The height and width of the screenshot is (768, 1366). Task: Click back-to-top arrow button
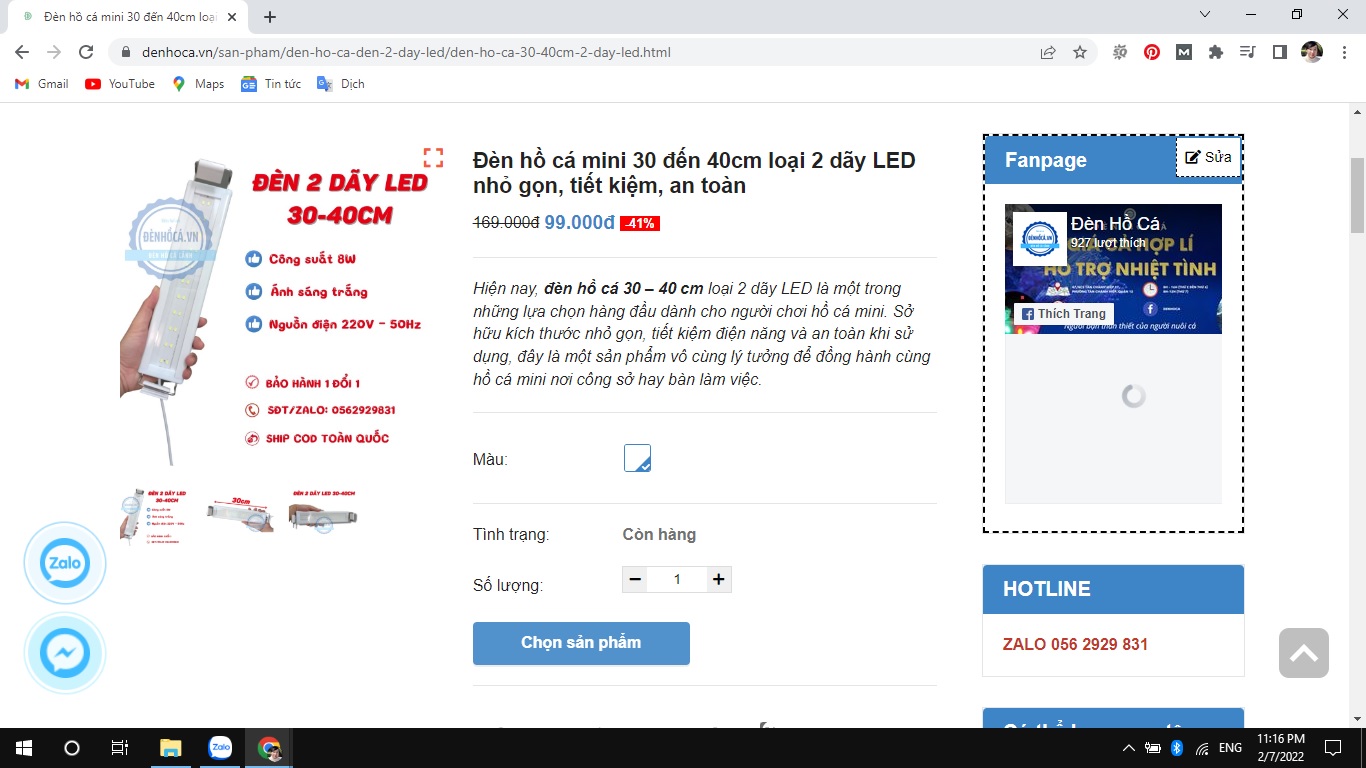click(x=1304, y=653)
